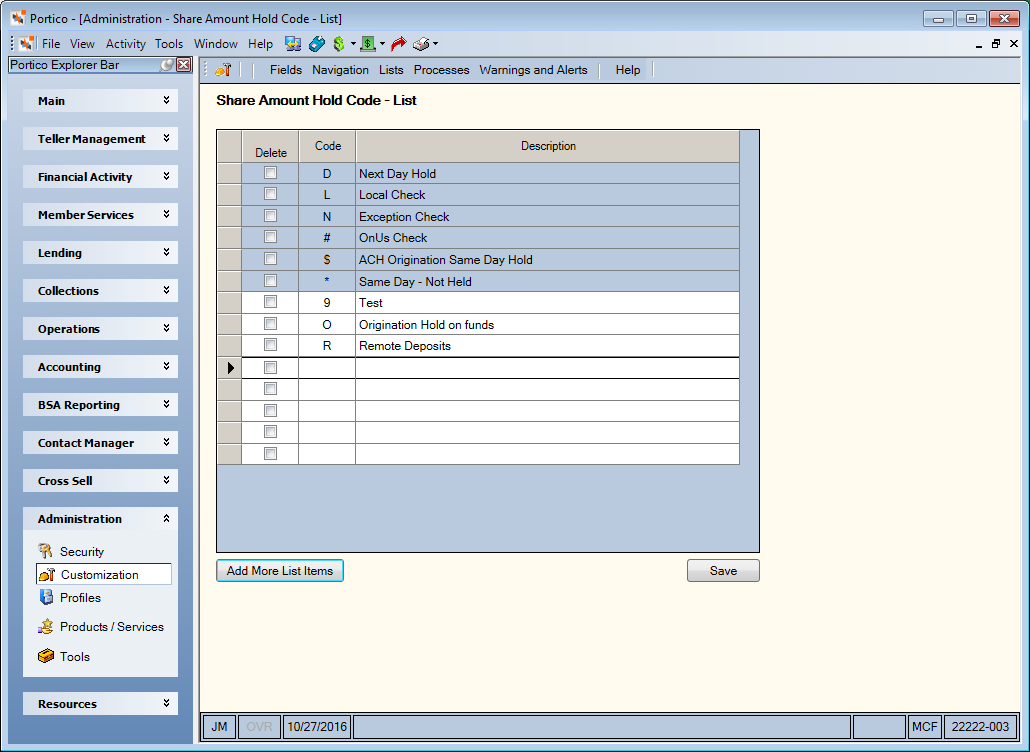Expand the Teller Management section
This screenshot has width=1030, height=752.
(x=101, y=139)
